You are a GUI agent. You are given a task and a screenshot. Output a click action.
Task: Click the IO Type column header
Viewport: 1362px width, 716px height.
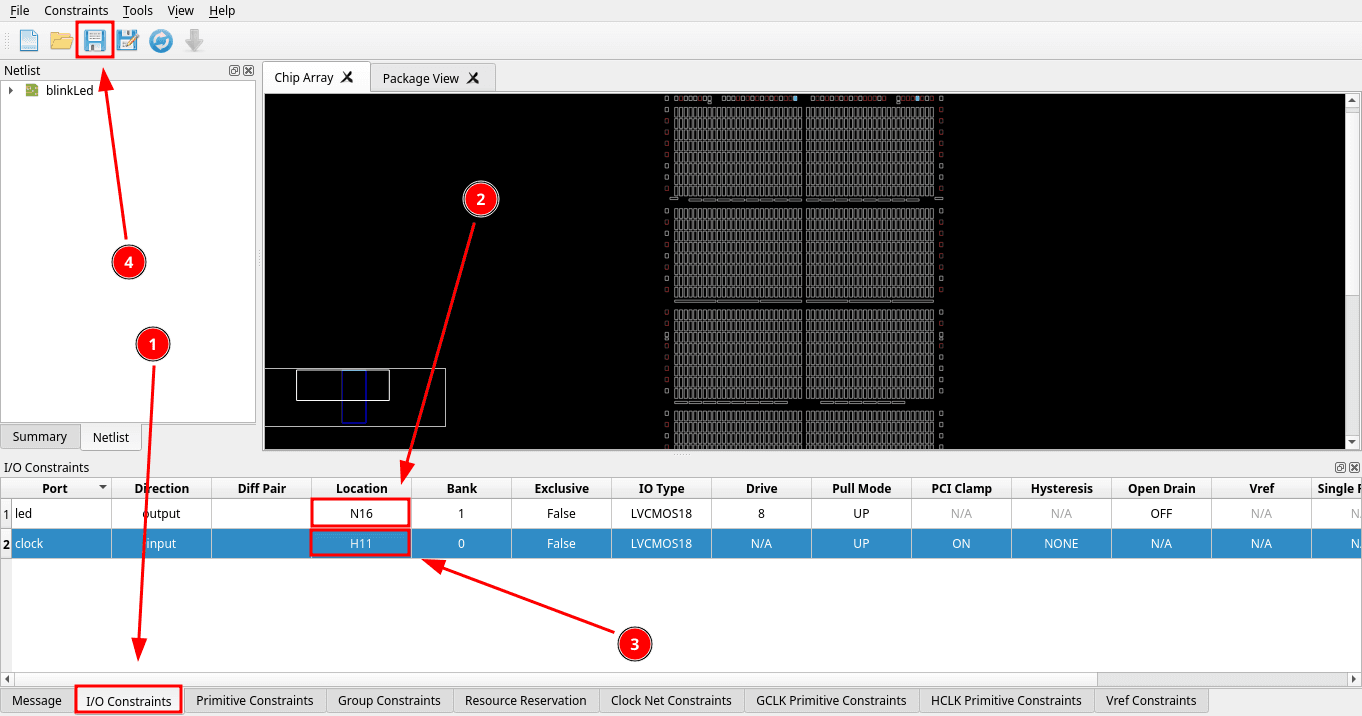click(661, 488)
